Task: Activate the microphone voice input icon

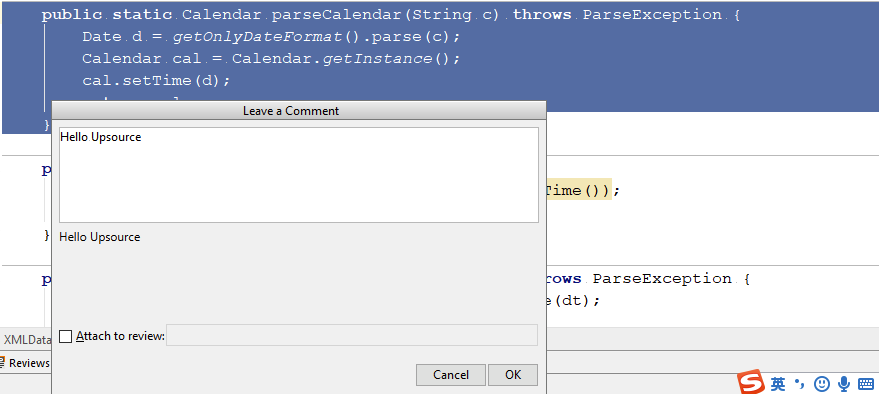Action: pos(844,384)
